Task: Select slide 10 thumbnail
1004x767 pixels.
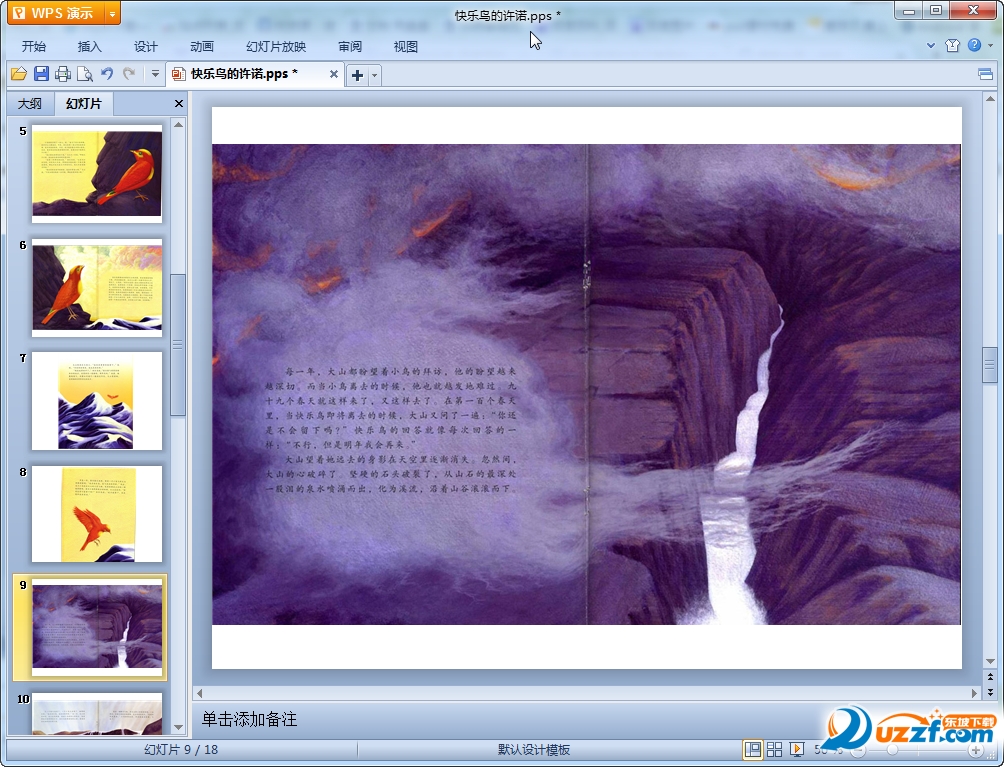Action: 97,713
